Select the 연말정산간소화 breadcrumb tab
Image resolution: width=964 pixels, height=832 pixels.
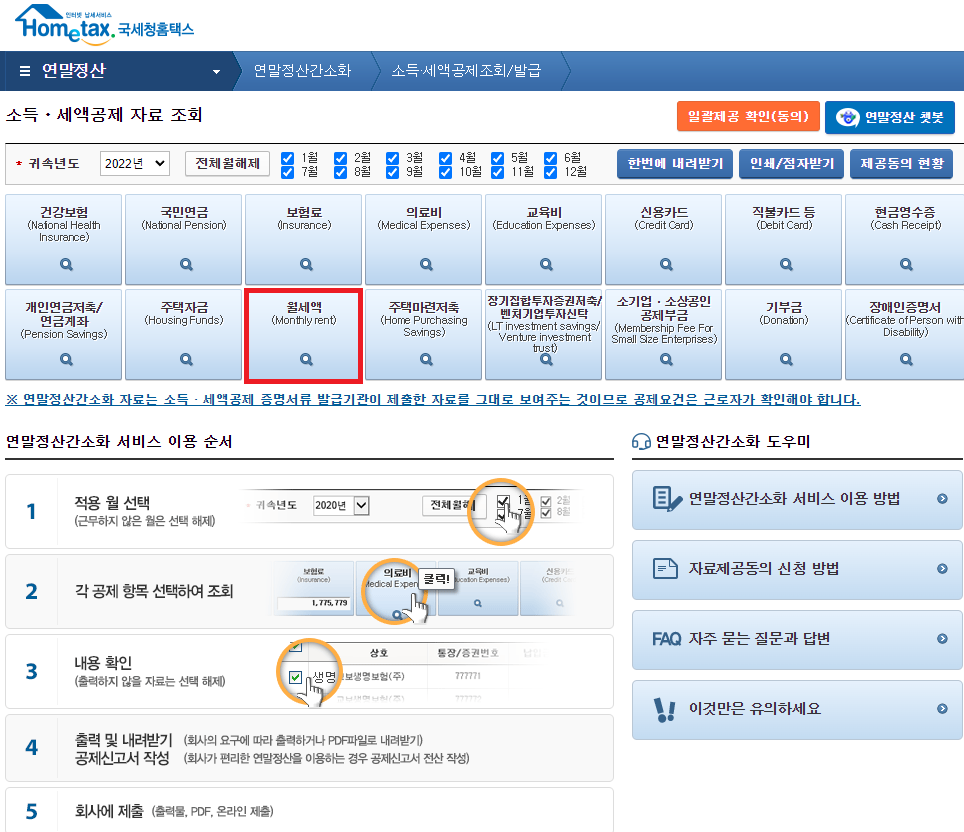point(304,71)
